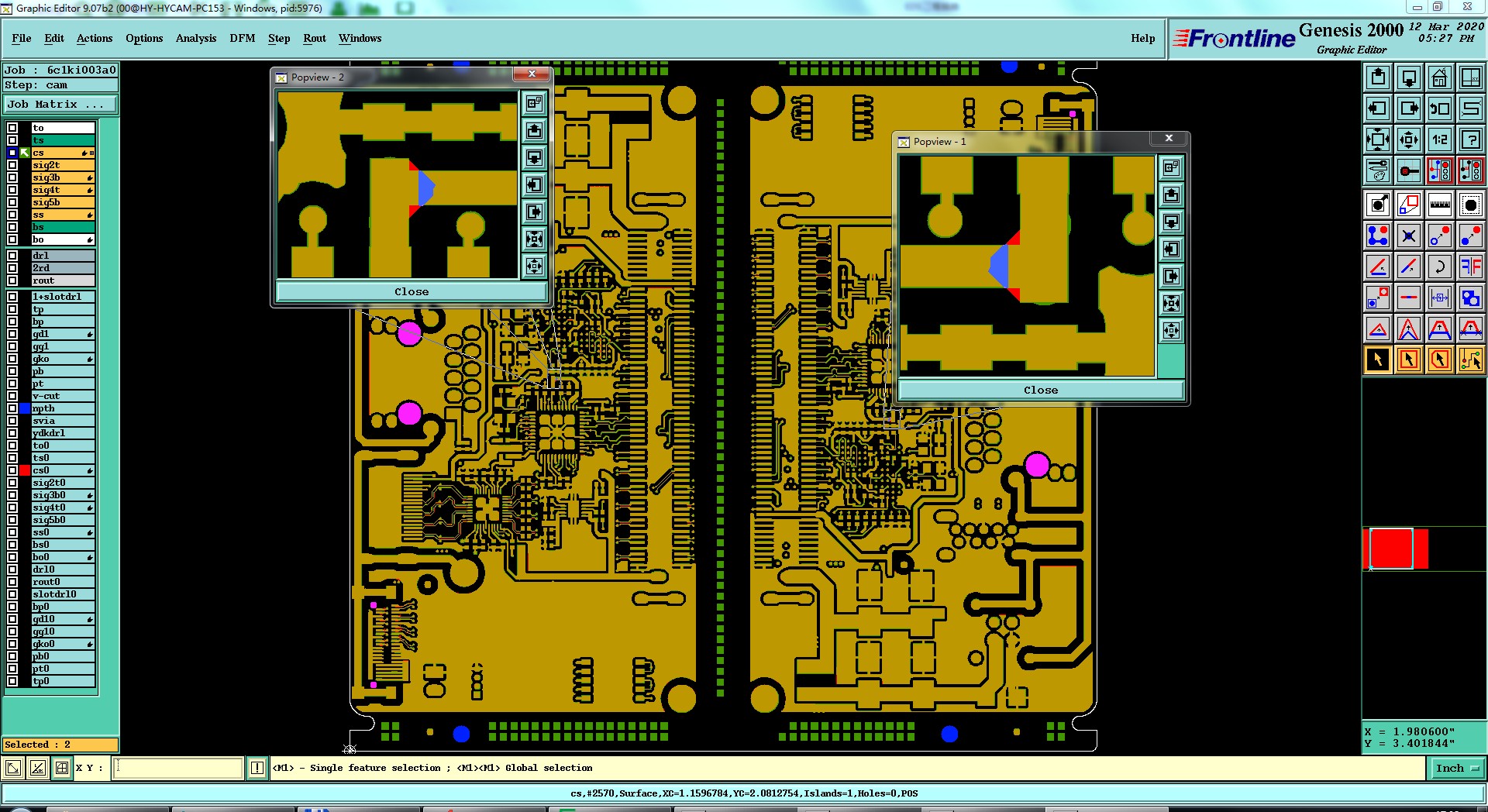Viewport: 1488px width, 812px height.
Task: Toggle display checkbox for layer drl
Action: [12, 256]
